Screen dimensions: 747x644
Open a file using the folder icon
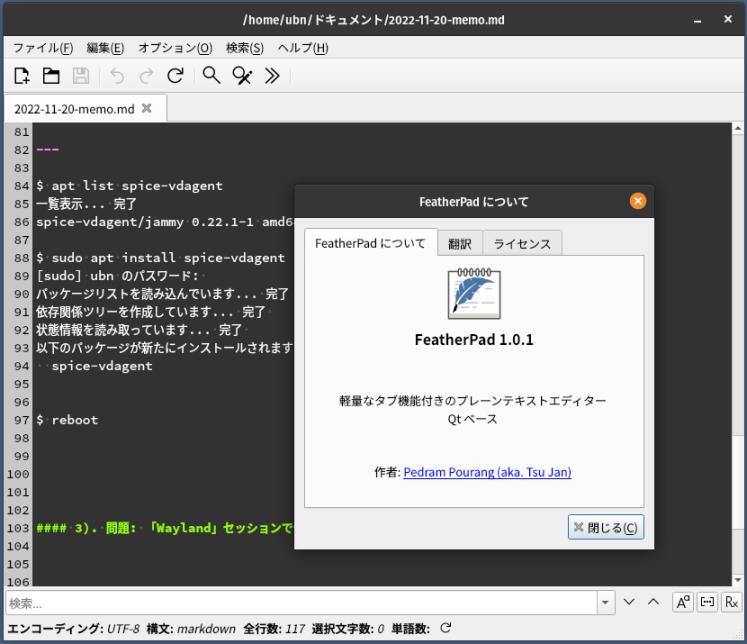51,76
